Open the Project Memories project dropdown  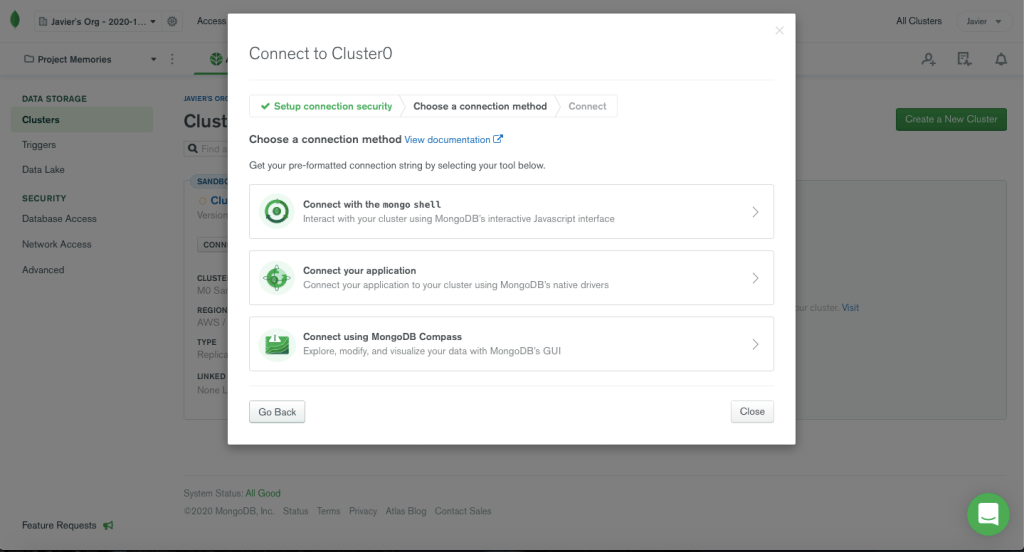point(90,59)
